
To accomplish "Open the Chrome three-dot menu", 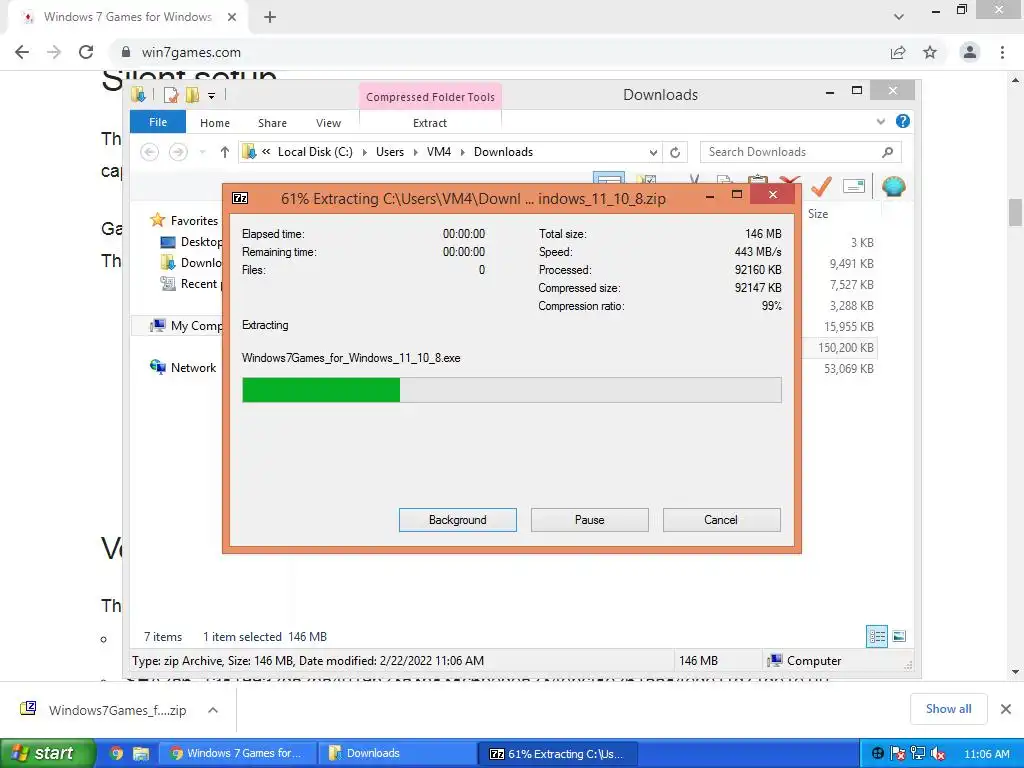I will [1002, 52].
